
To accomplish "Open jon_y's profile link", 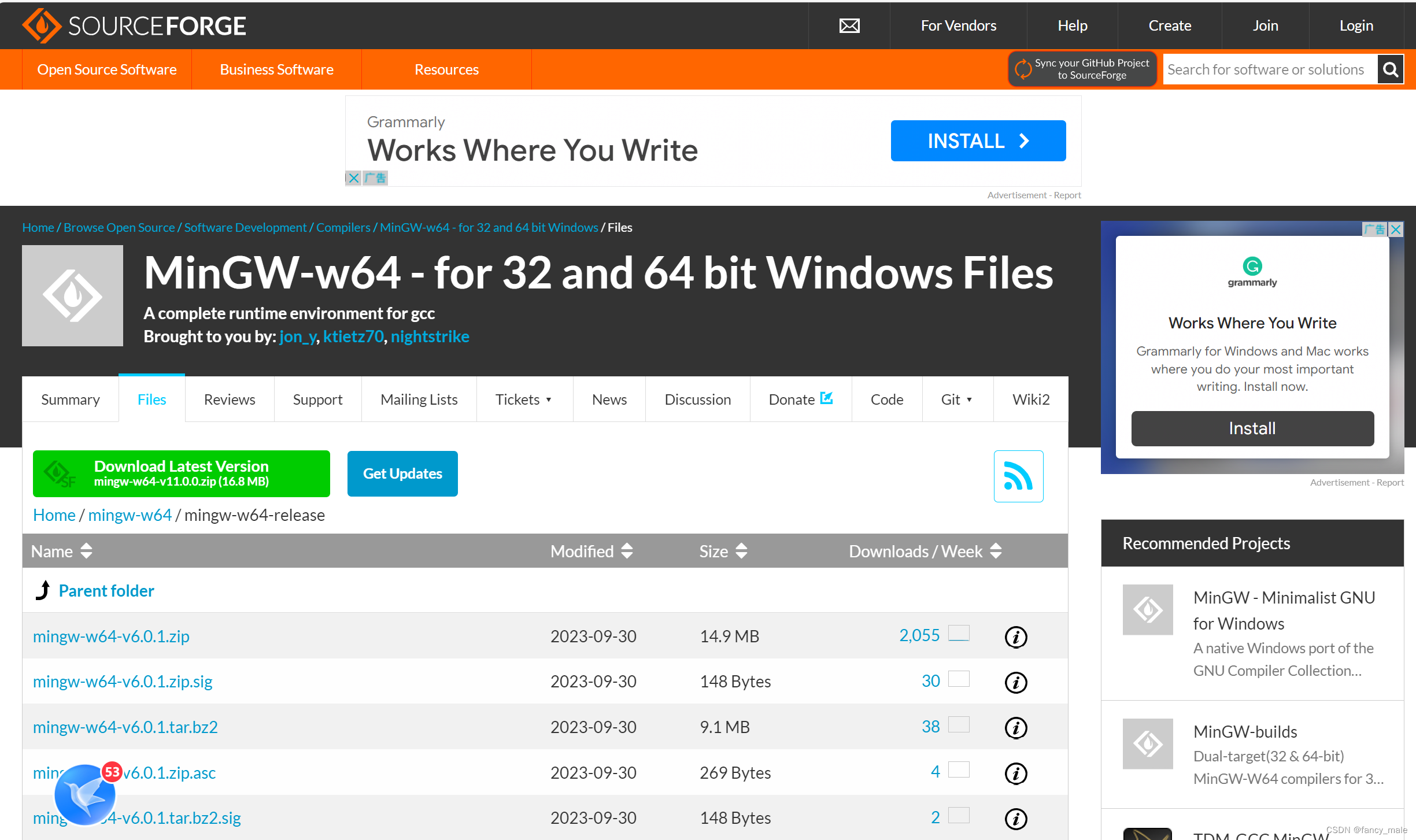I will (x=297, y=336).
